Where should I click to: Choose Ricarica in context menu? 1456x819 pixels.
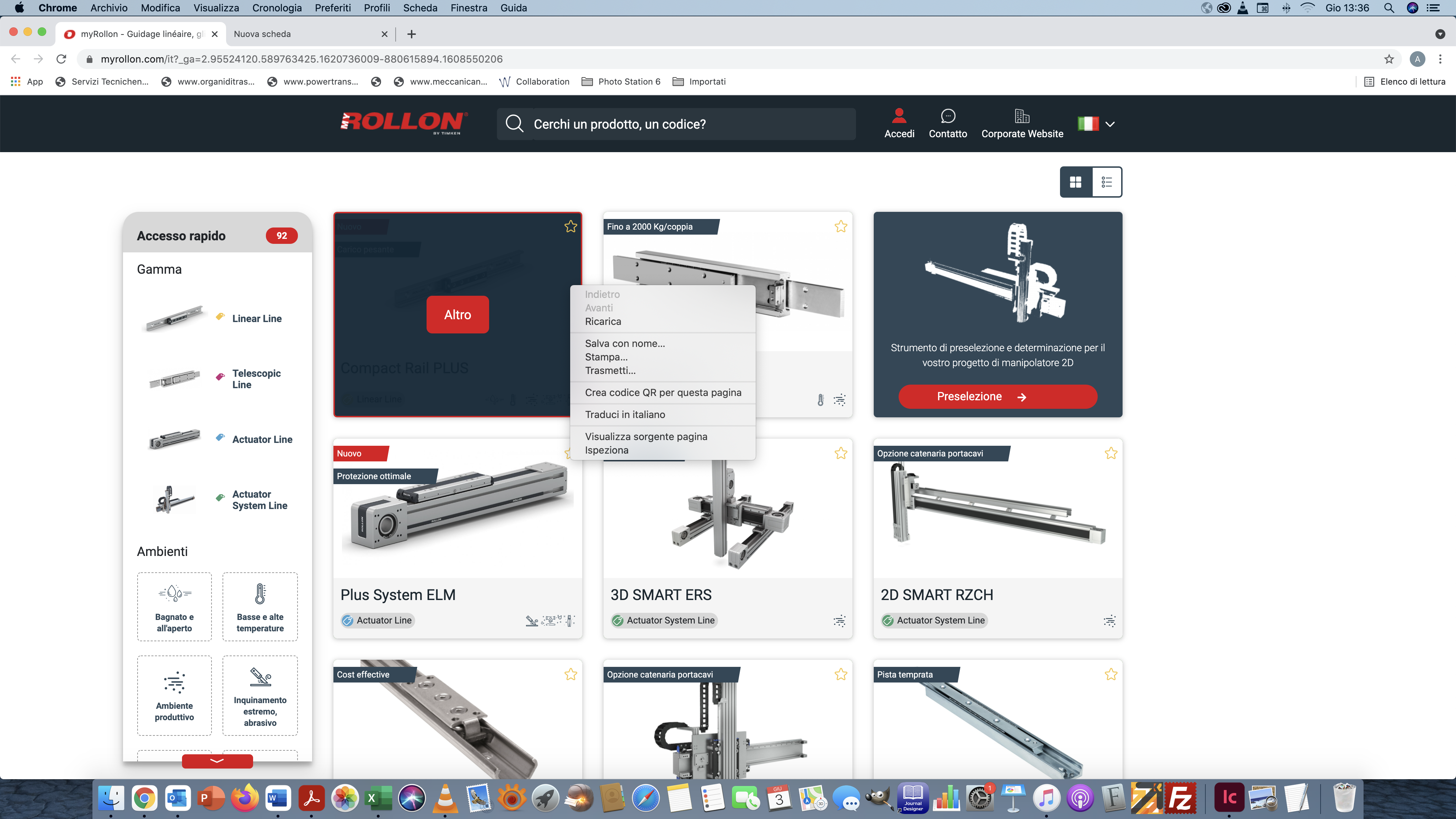click(603, 321)
